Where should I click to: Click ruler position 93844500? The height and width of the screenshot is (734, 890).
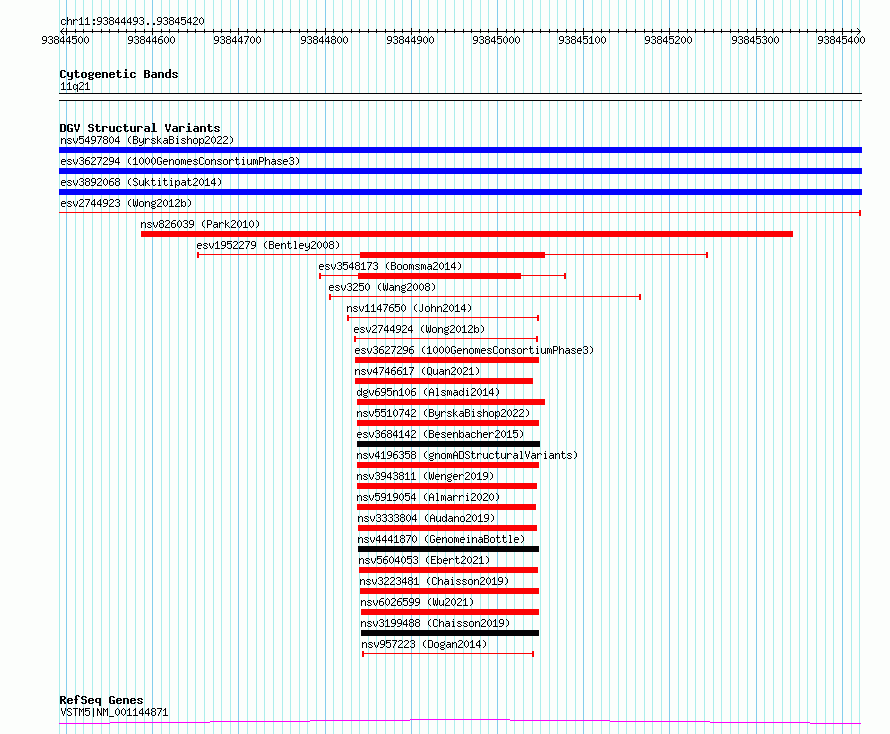pos(65,40)
